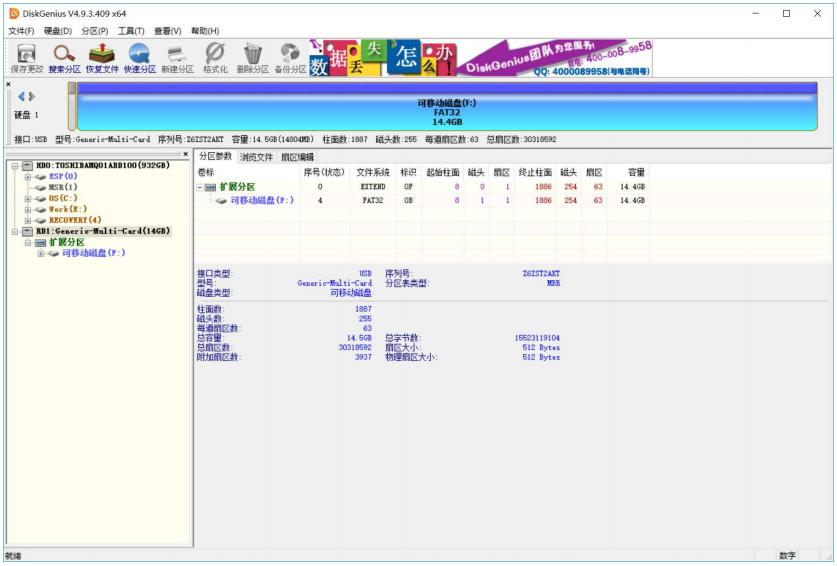Expand the Work(E:) partition node
The height and width of the screenshot is (566, 837).
(28, 209)
